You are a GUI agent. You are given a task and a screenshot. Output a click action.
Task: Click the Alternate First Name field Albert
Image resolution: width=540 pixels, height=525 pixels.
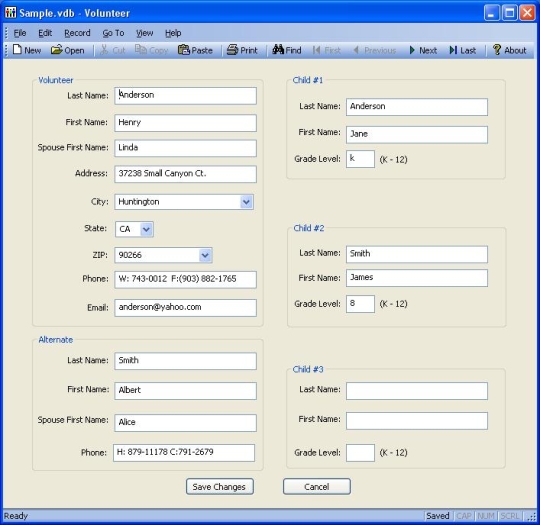(x=186, y=391)
